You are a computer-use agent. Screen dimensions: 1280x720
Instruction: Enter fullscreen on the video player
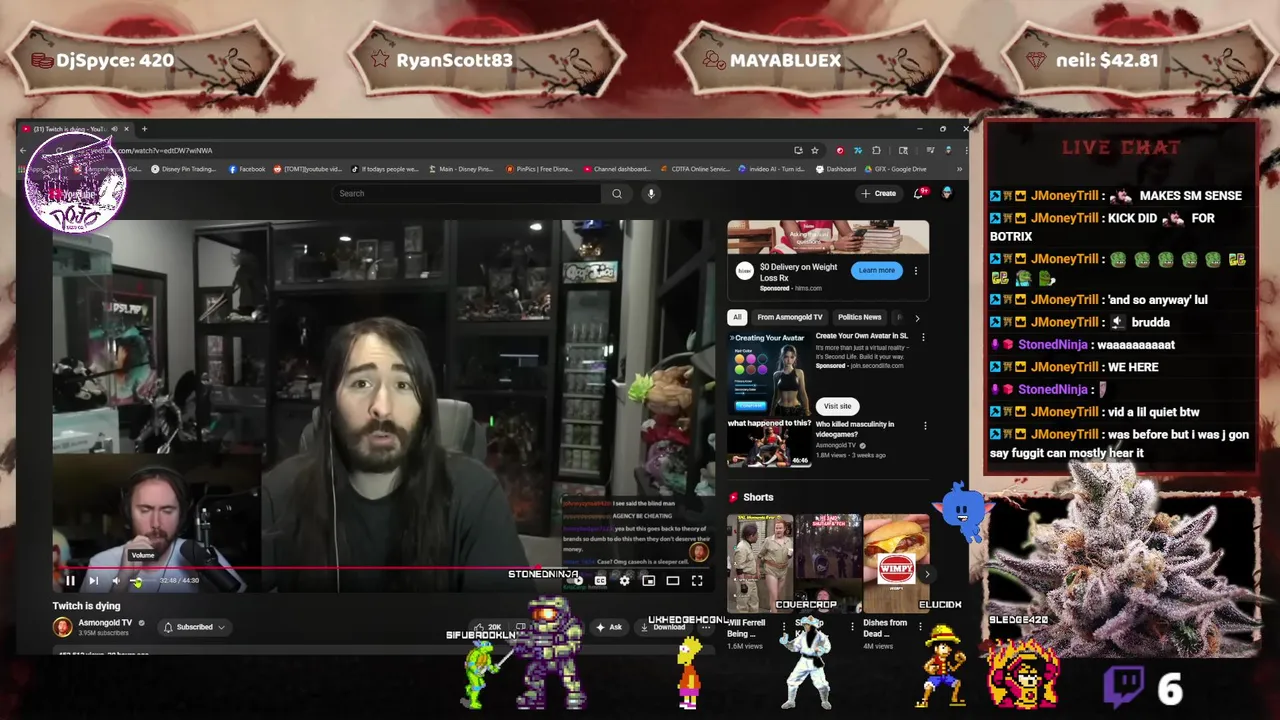click(x=697, y=580)
